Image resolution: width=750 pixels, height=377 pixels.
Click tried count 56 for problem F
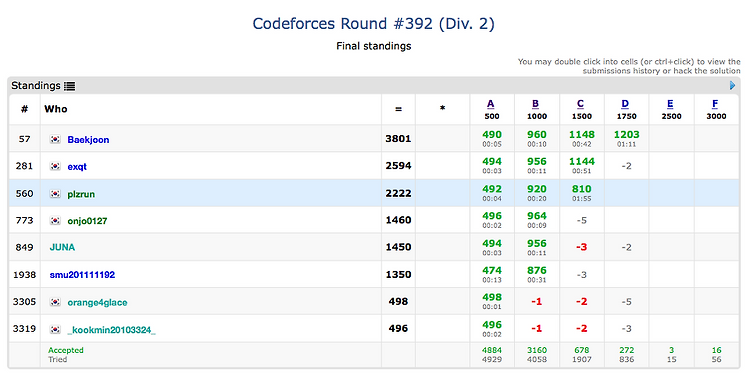tap(716, 359)
